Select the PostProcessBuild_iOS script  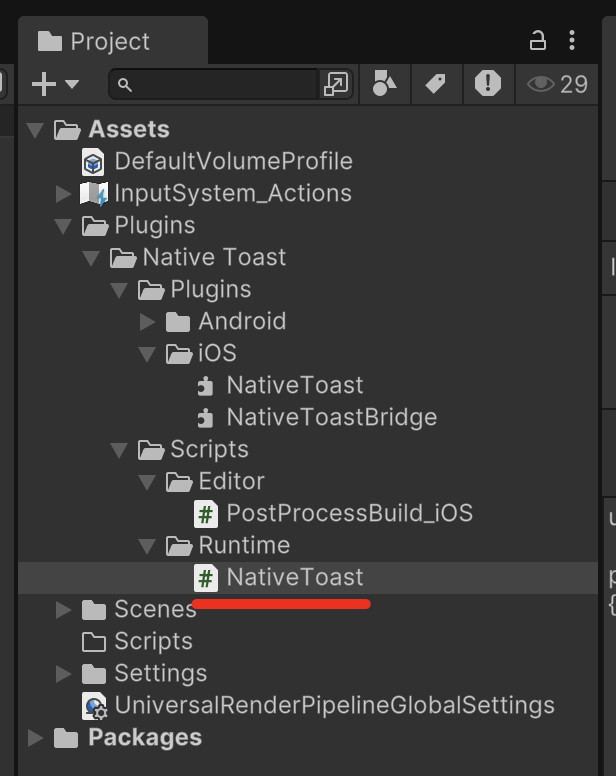click(334, 513)
